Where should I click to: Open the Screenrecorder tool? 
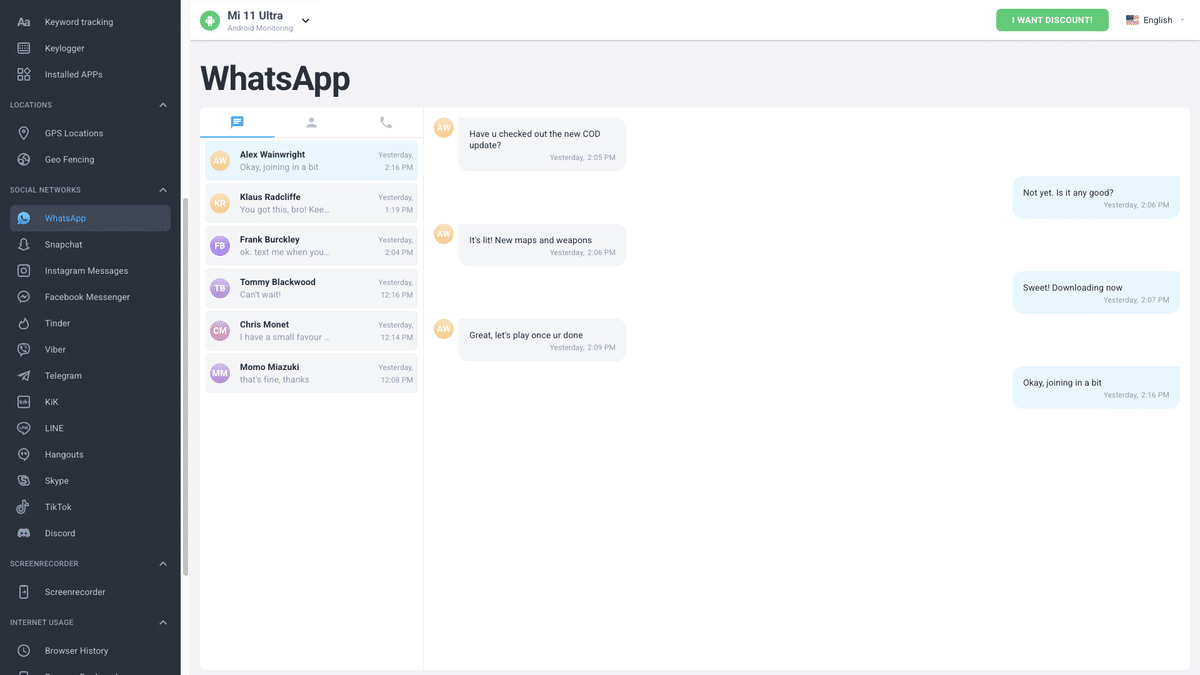[75, 591]
